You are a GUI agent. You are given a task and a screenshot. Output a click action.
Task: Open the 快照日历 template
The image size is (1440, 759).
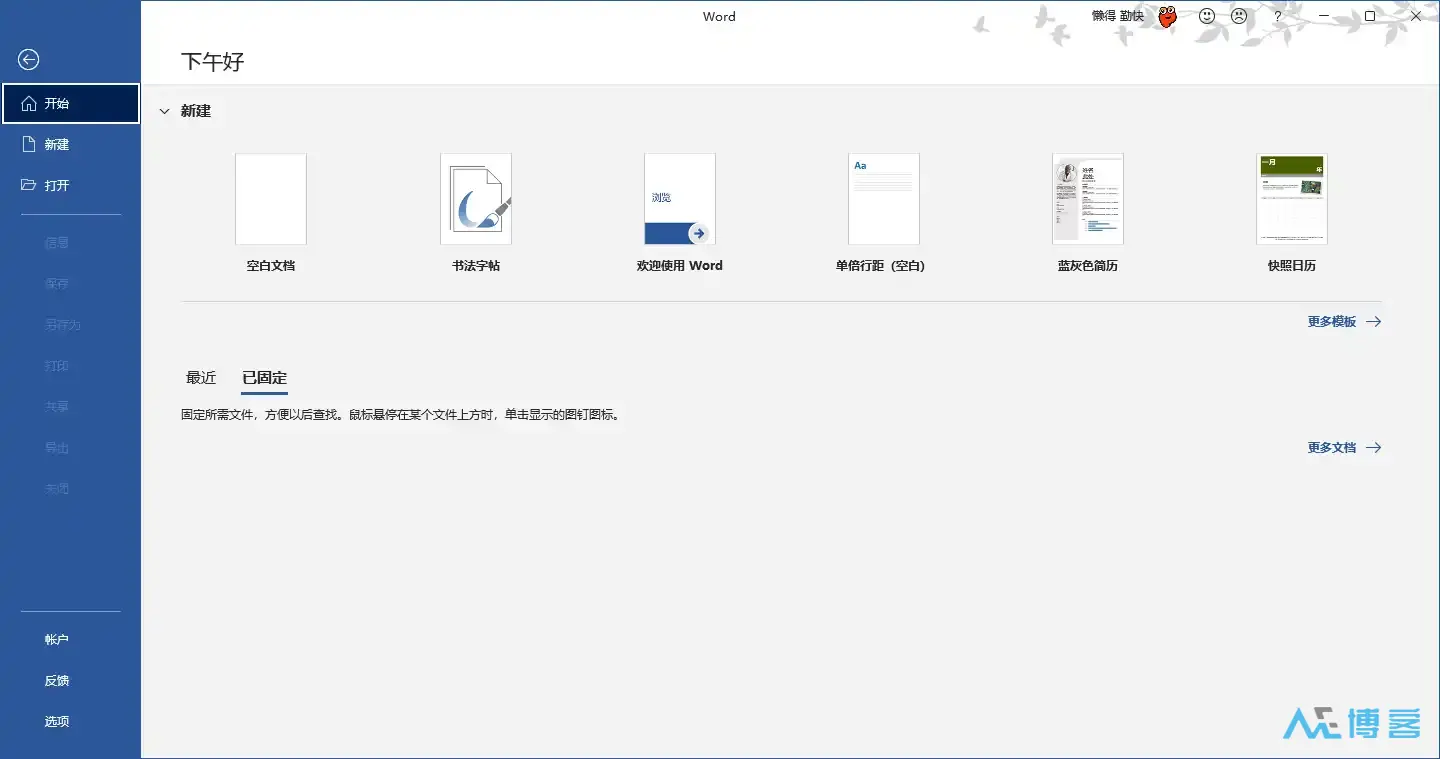pos(1292,199)
